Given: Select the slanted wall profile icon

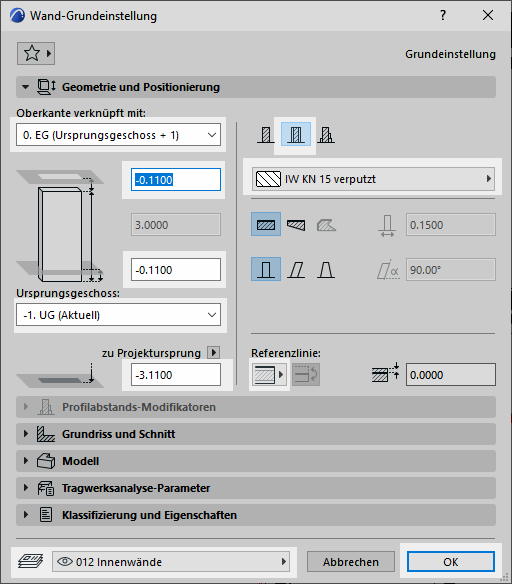Looking at the screenshot, I should click(x=296, y=270).
